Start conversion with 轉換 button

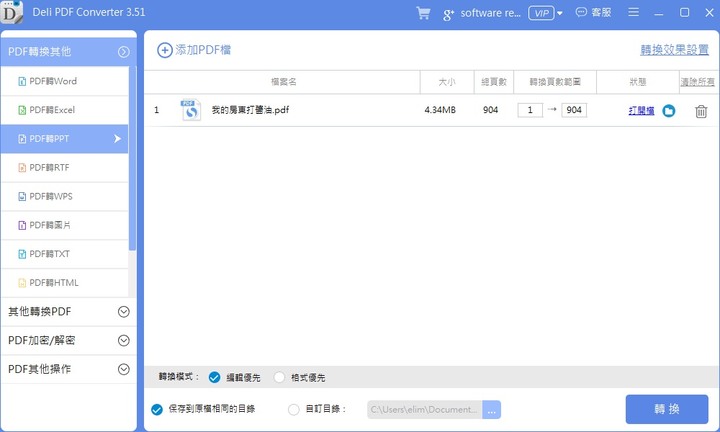coord(667,409)
